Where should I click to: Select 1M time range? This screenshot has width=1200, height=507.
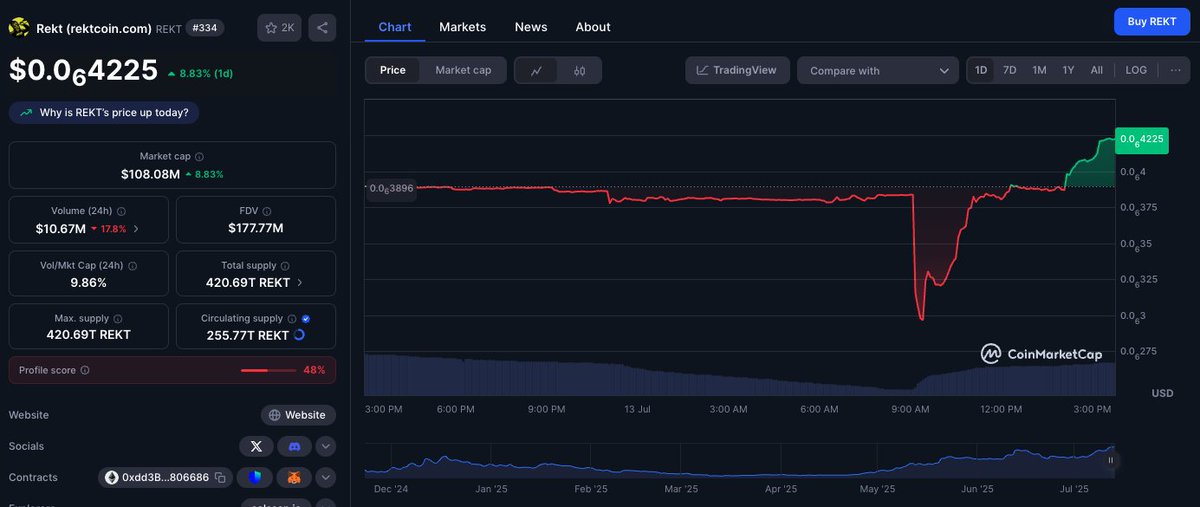click(1039, 70)
